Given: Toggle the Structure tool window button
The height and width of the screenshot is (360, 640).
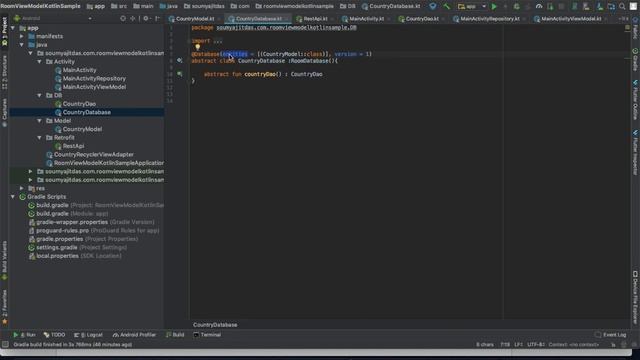Looking at the screenshot, I should (x=4, y=73).
